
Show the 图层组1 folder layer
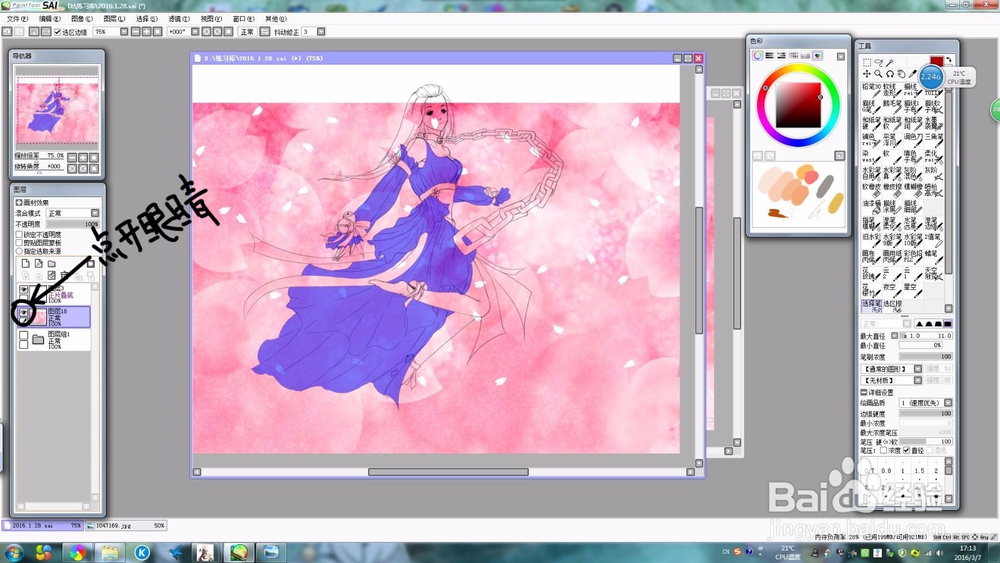tap(23, 335)
